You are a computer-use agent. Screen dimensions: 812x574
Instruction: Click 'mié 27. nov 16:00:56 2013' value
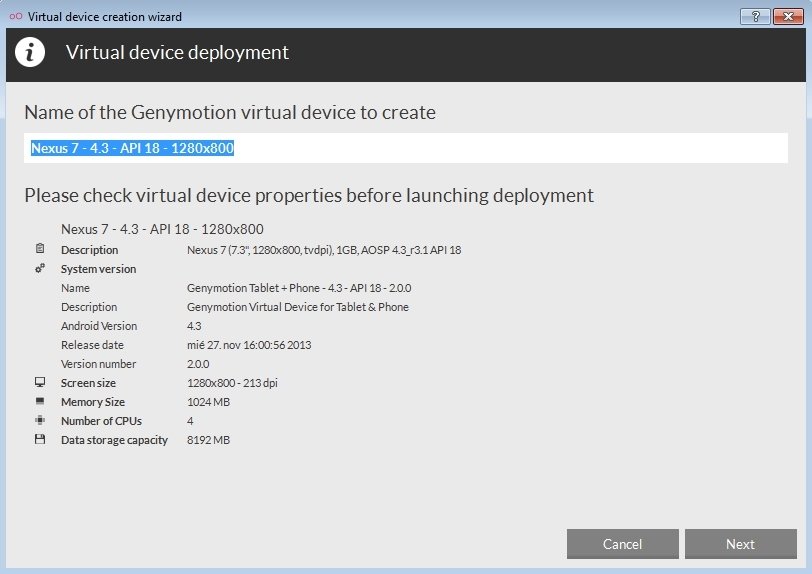pyautogui.click(x=249, y=345)
